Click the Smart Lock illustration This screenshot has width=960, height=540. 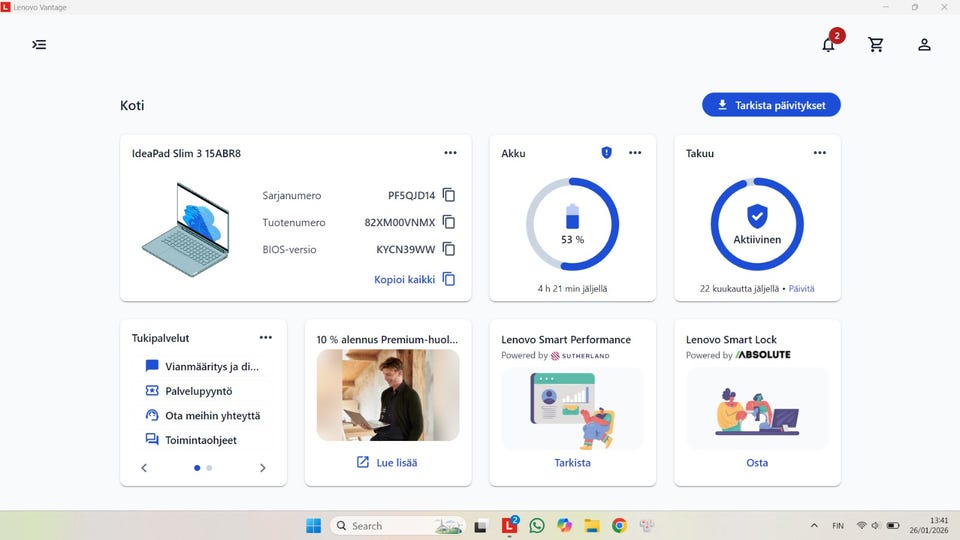(757, 409)
